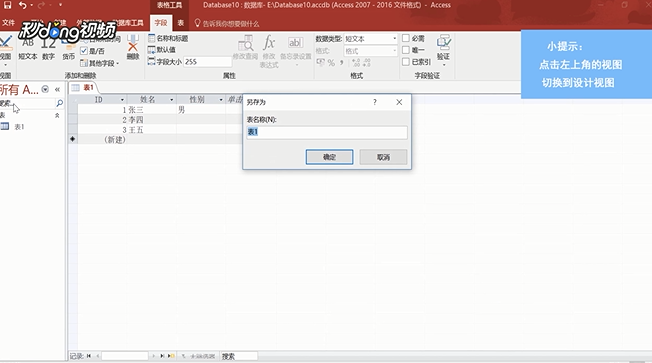Switch to the 字段 Fields ribbon tab
Image resolution: width=652 pixels, height=363 pixels.
[161, 23]
